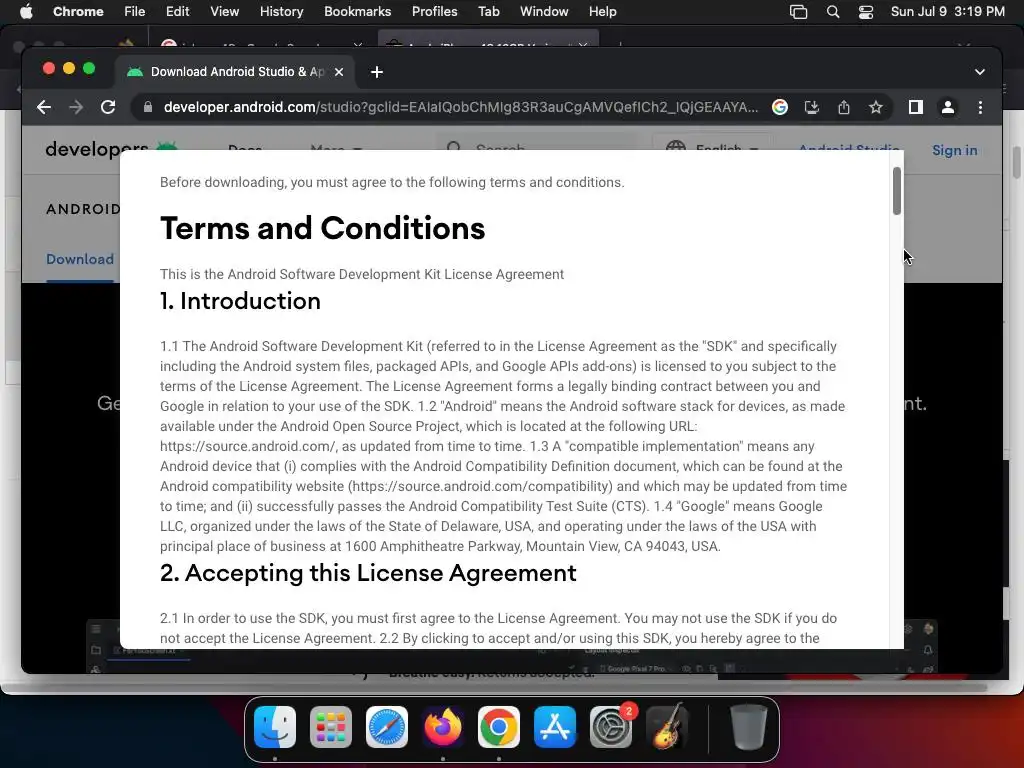The width and height of the screenshot is (1024, 768).
Task: Click the date and time in menu bar
Action: pos(948,11)
